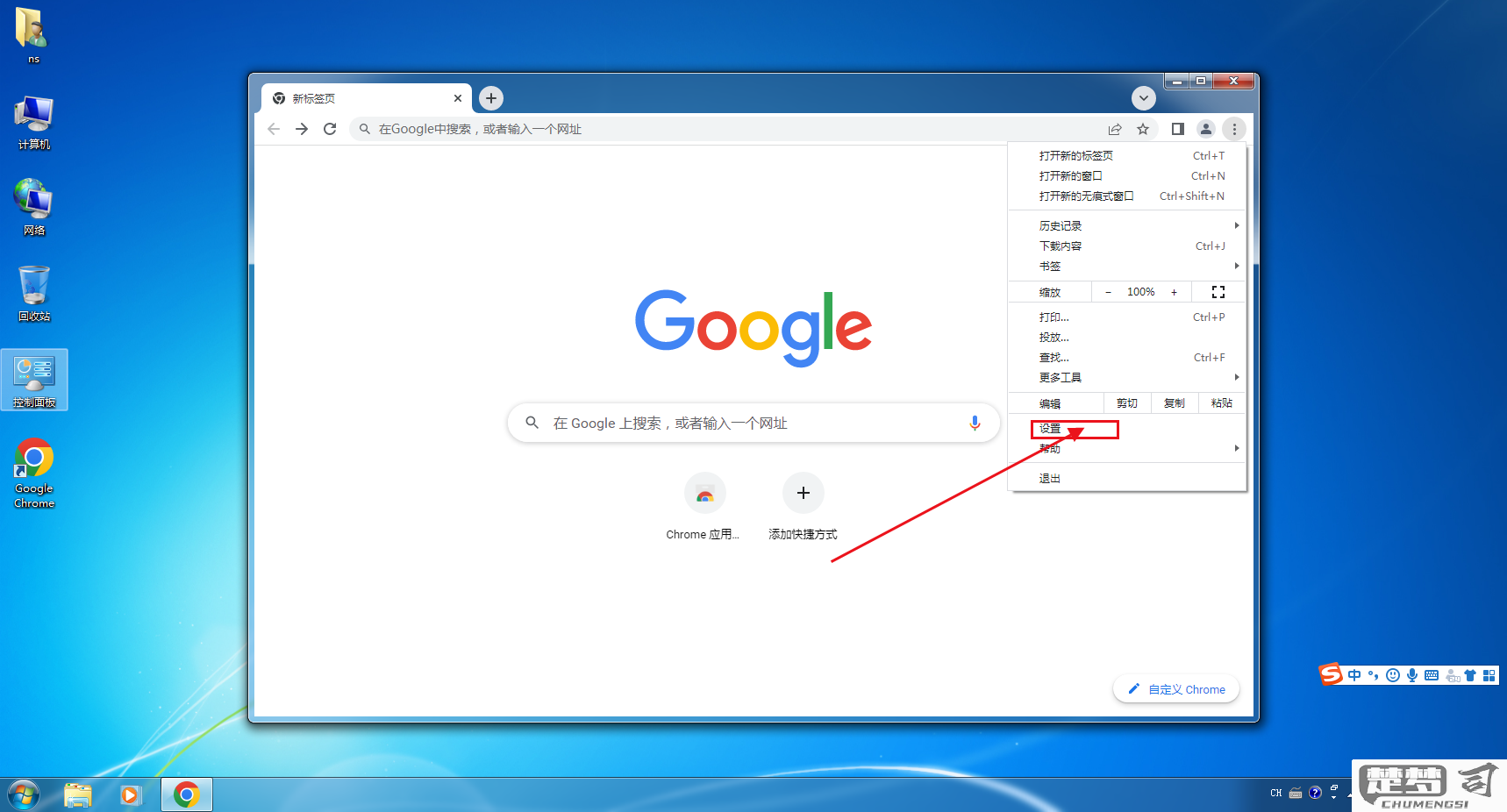Open the 控制面板 desktop icon
Image resolution: width=1507 pixels, height=812 pixels.
34,380
